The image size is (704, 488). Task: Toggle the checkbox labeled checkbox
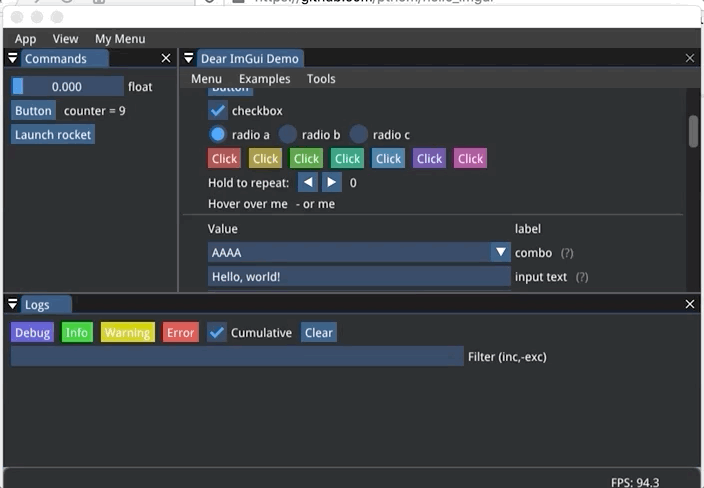coord(218,110)
